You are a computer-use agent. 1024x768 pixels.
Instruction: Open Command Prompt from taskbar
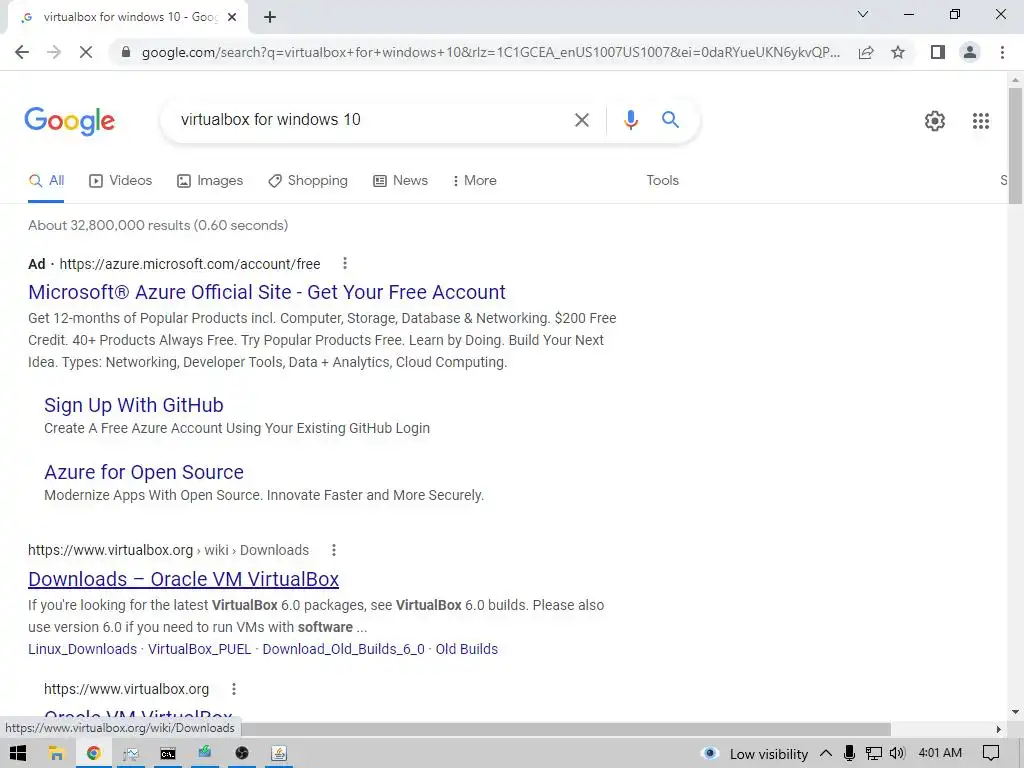[168, 754]
